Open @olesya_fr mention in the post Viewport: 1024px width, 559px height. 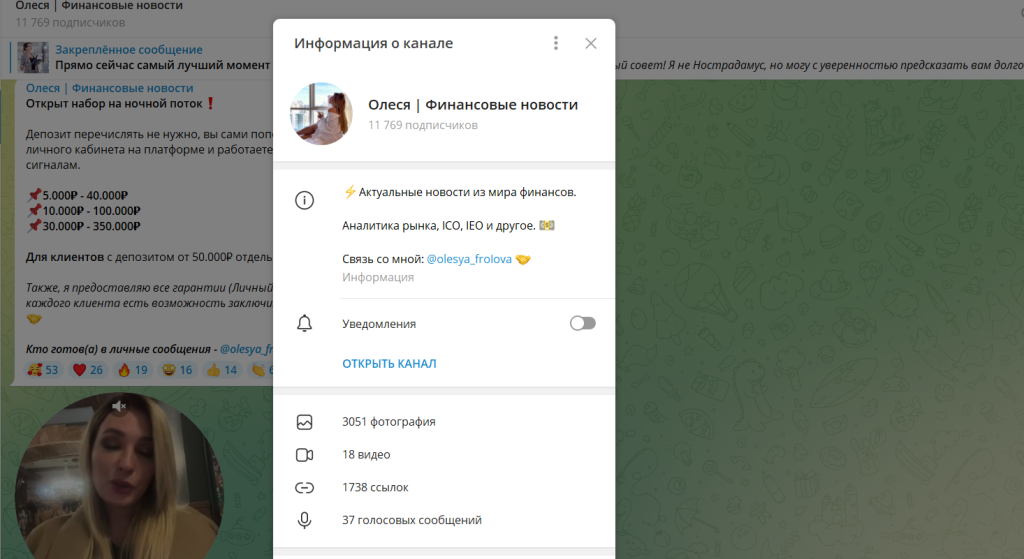(246, 349)
